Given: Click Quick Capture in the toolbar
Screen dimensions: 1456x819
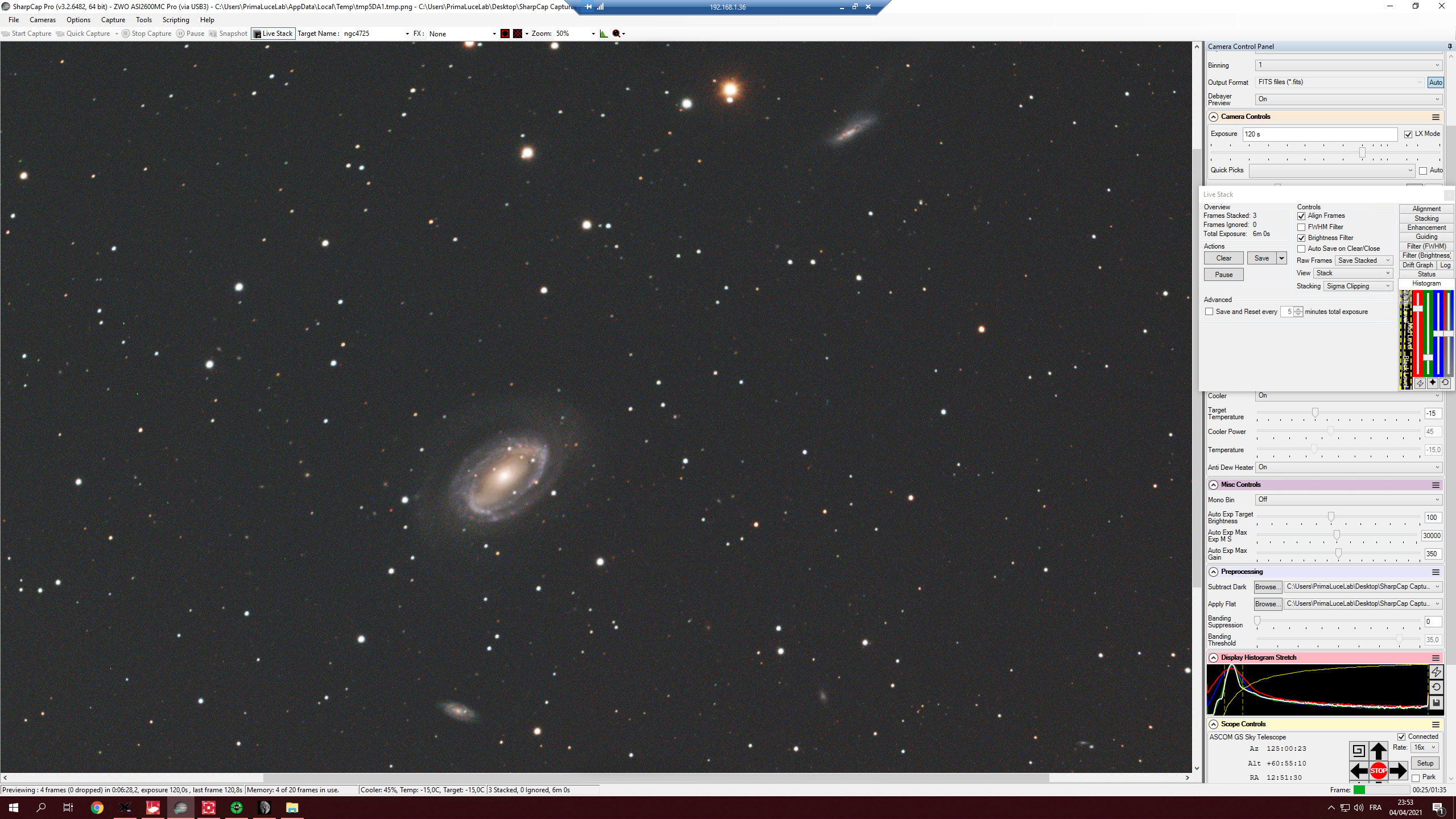Looking at the screenshot, I should click(x=83, y=34).
